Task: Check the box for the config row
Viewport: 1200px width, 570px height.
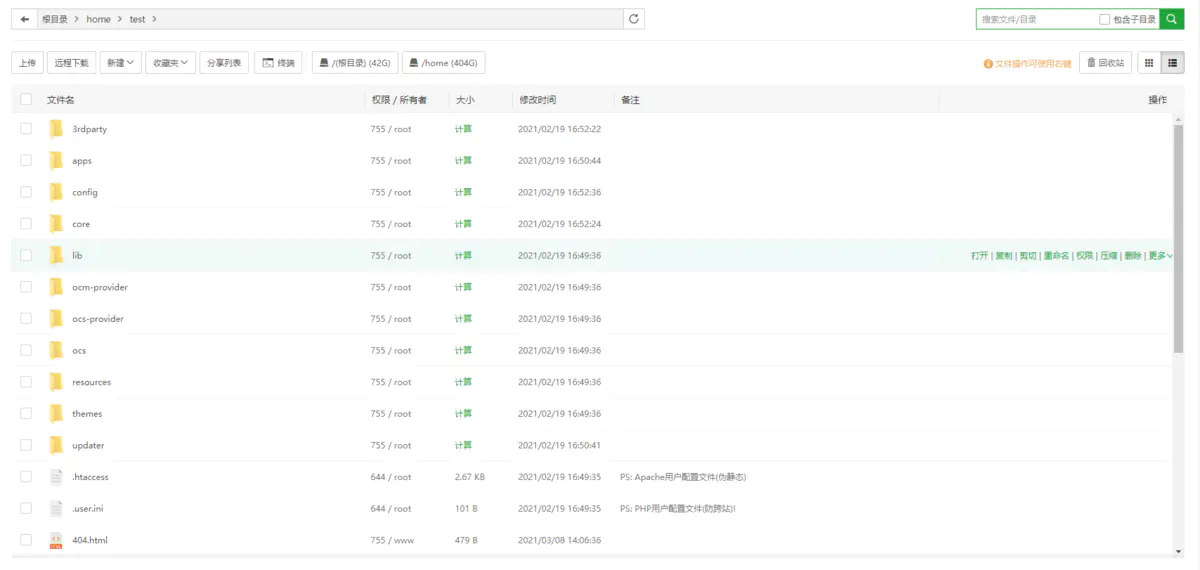Action: (x=26, y=192)
